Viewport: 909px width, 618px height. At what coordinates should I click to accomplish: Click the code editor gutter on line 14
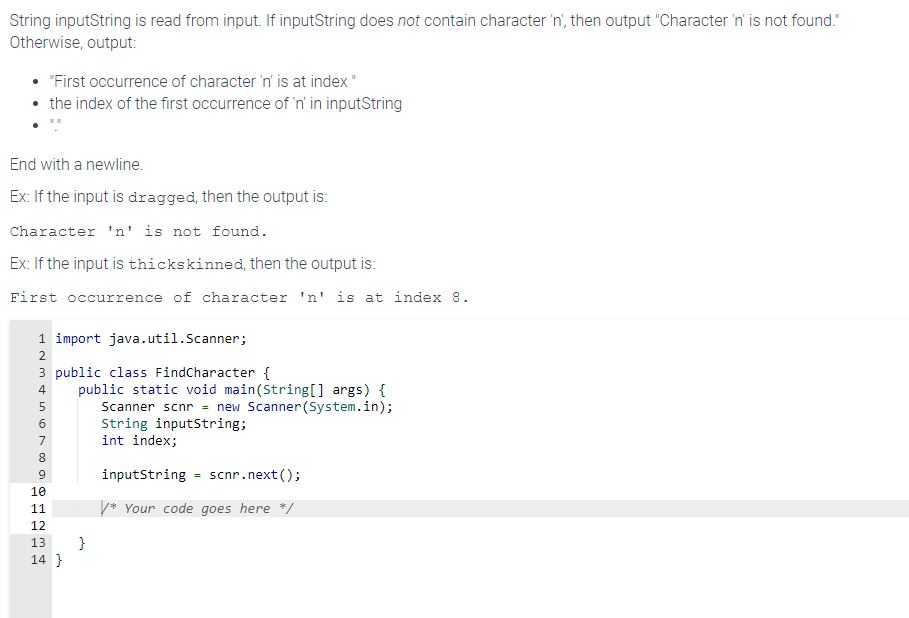[x=38, y=559]
